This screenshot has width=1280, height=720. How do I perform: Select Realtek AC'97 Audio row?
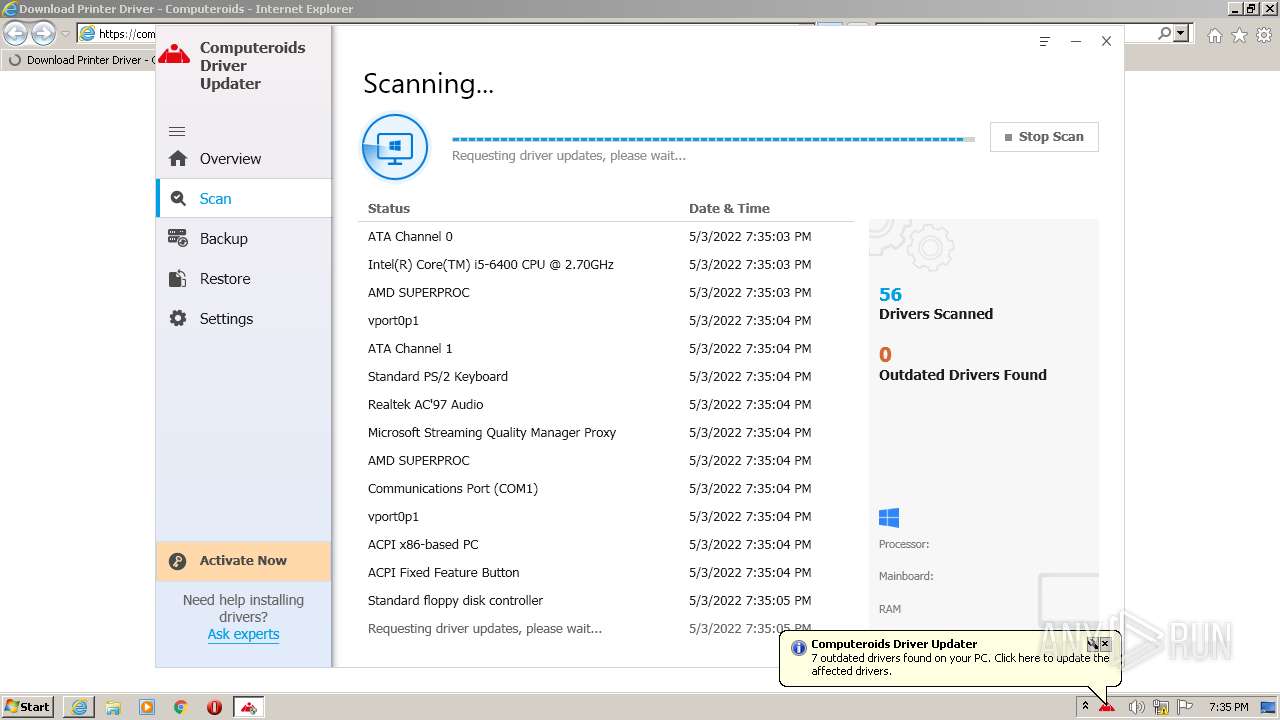tap(606, 405)
